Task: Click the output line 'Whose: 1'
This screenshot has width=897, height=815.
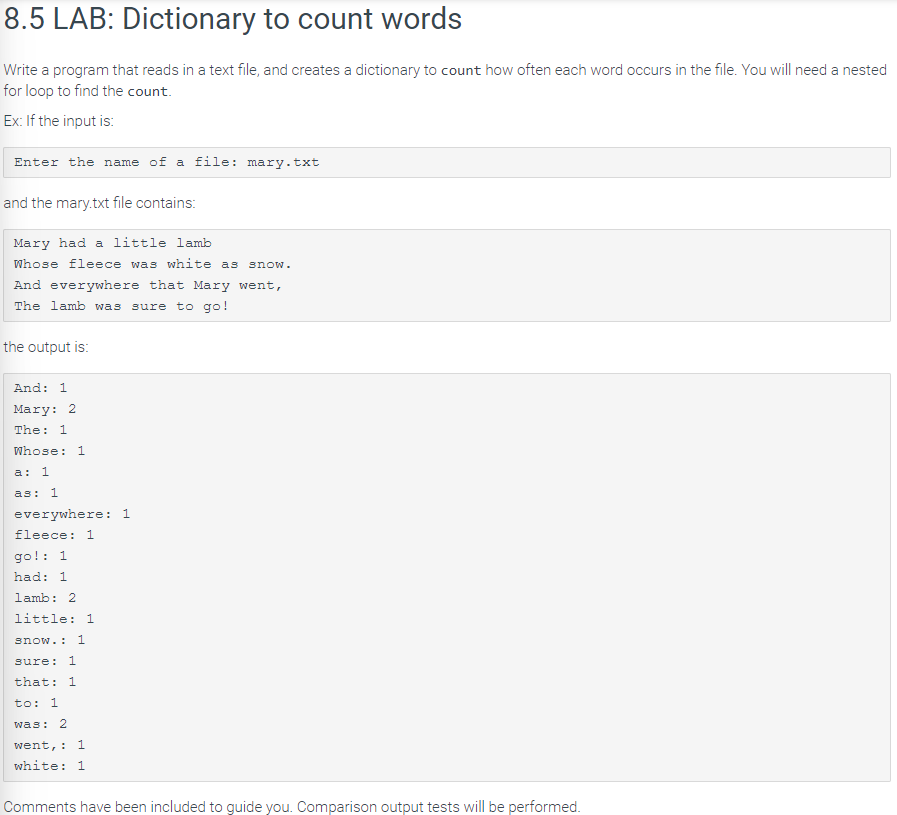Action: click(50, 451)
